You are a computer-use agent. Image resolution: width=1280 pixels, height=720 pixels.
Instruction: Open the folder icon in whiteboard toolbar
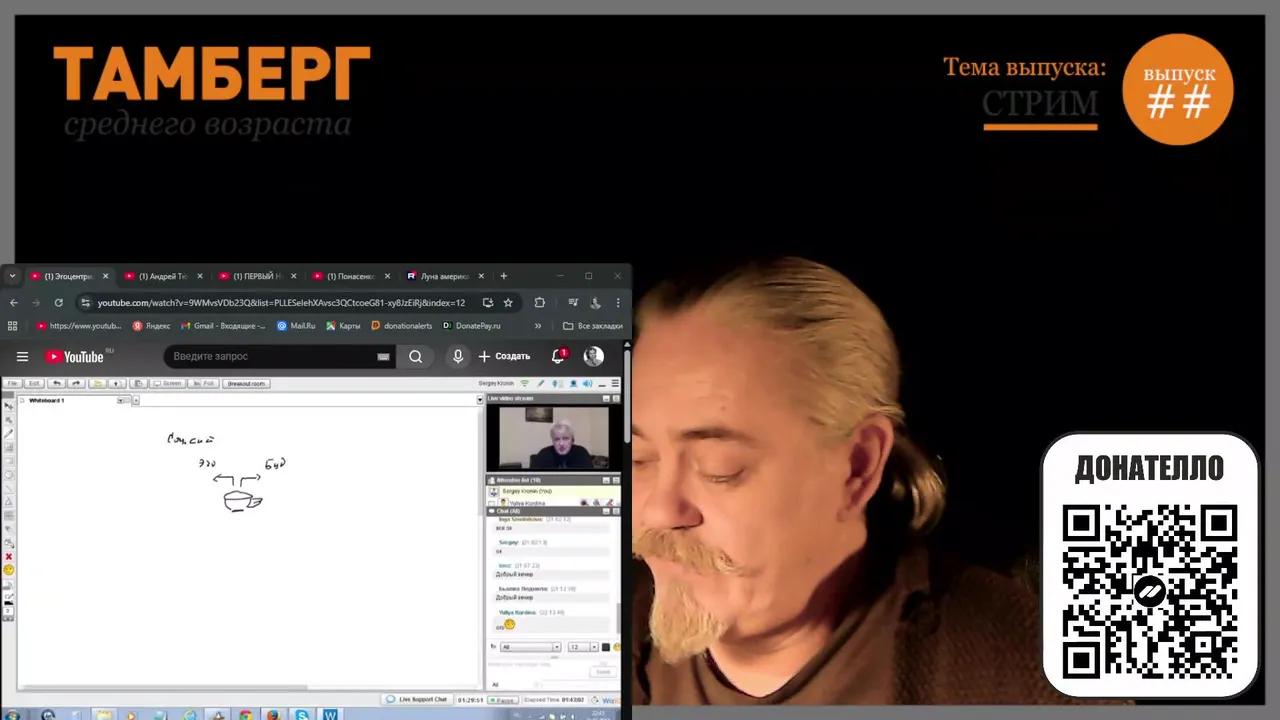pyautogui.click(x=97, y=384)
